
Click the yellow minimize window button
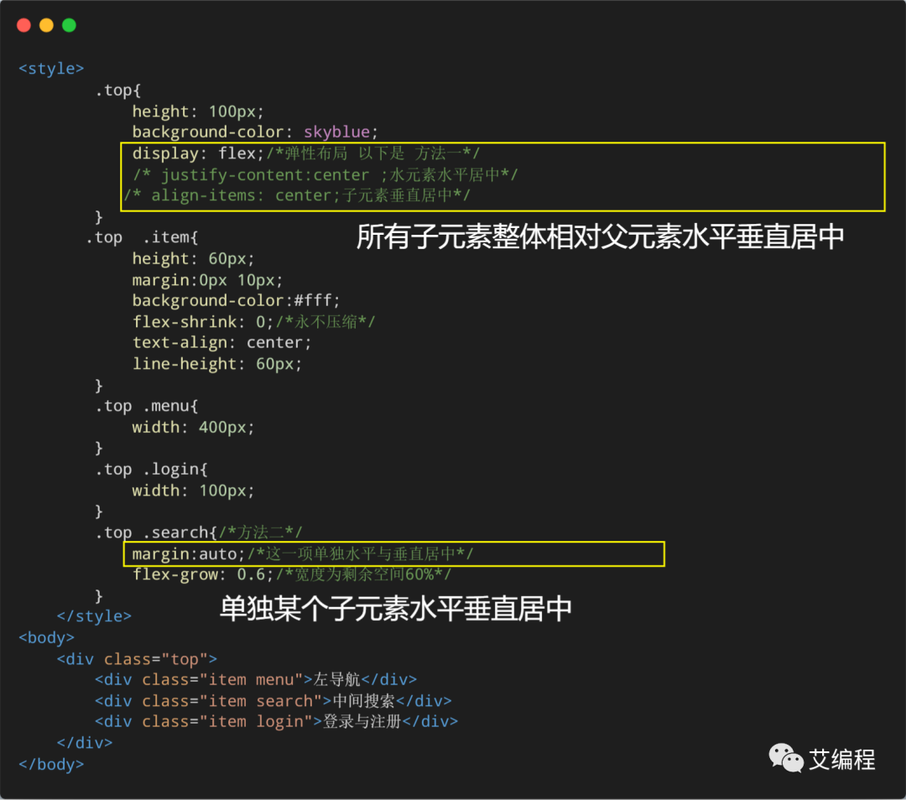46,25
